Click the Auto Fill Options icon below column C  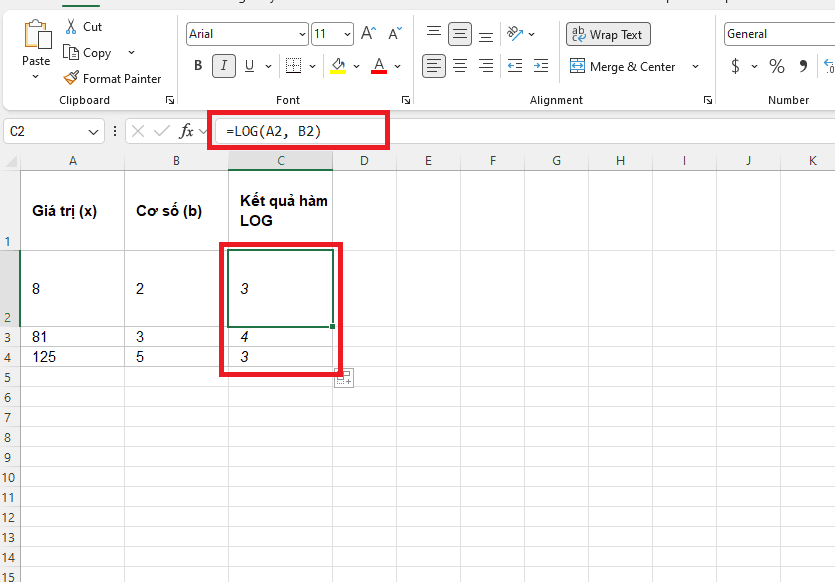[x=344, y=378]
